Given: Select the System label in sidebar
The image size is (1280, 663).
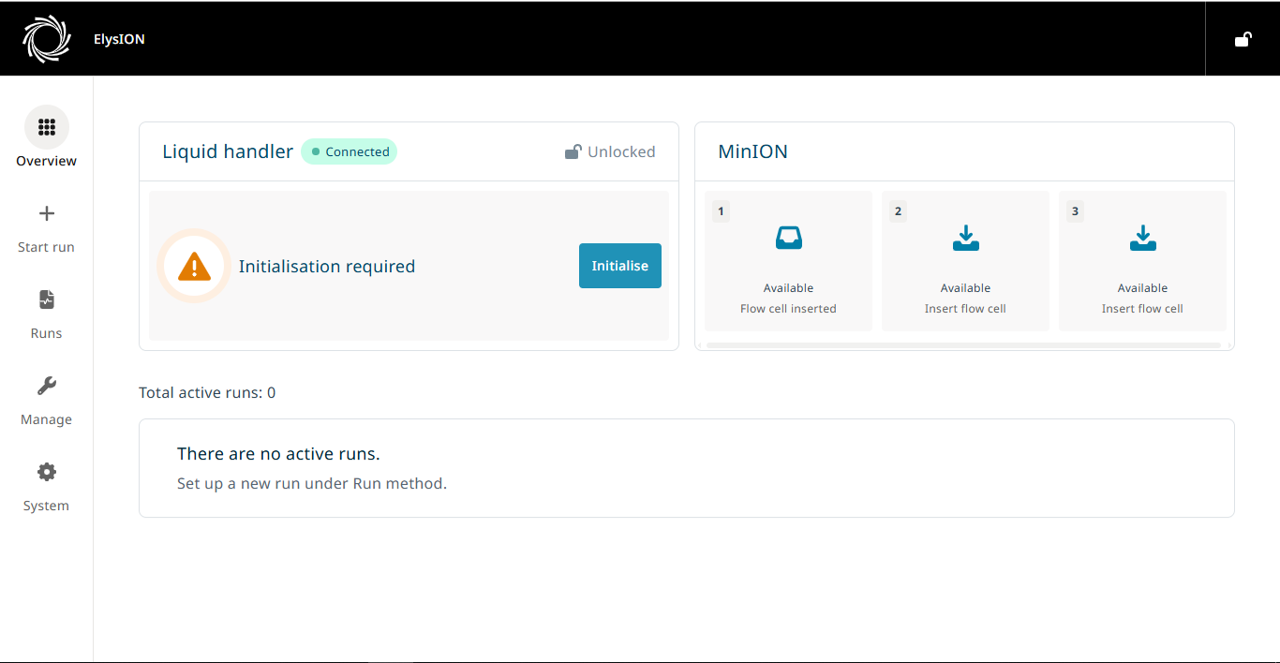Looking at the screenshot, I should pyautogui.click(x=46, y=506).
